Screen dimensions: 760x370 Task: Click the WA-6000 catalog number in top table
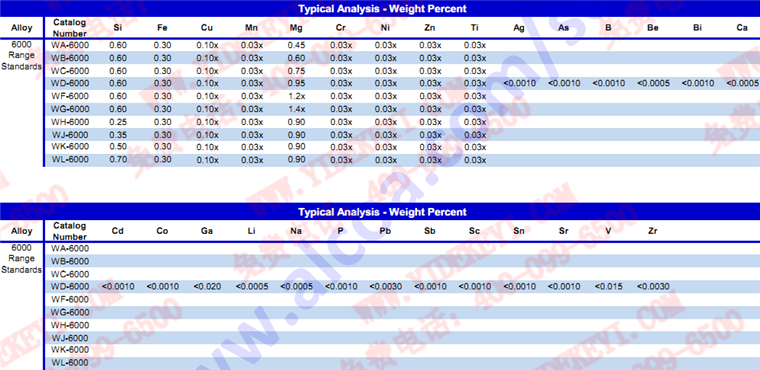tap(70, 45)
